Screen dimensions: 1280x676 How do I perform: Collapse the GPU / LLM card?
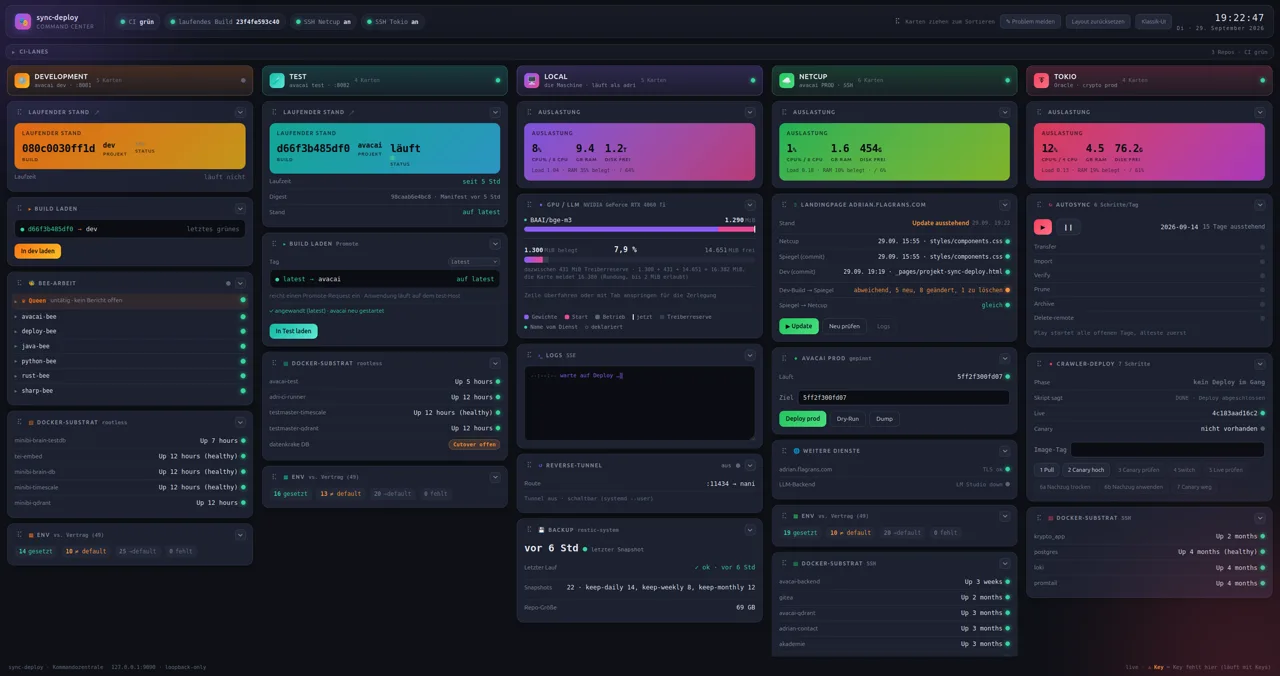click(x=750, y=204)
